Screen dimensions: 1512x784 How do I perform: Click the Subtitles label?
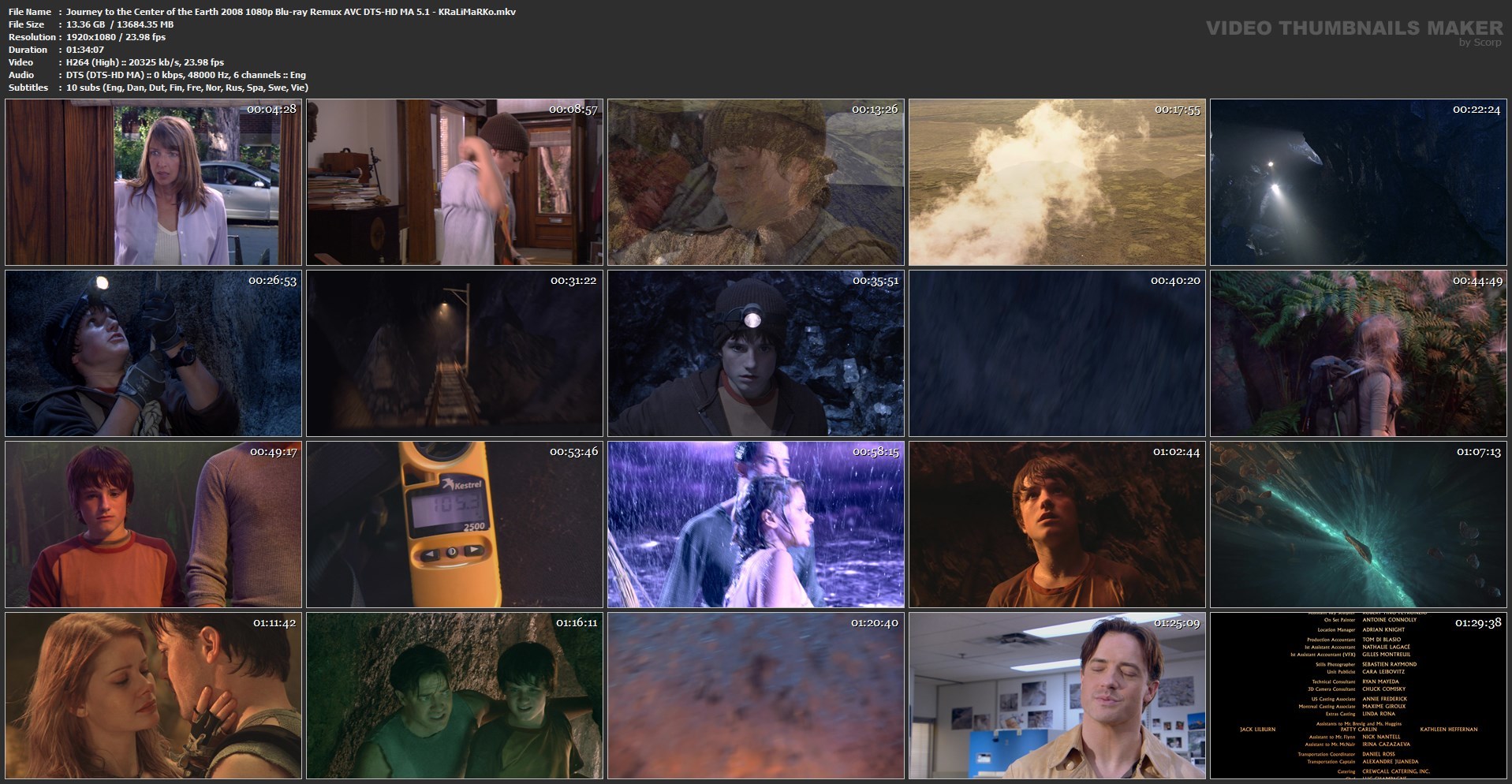[x=28, y=88]
